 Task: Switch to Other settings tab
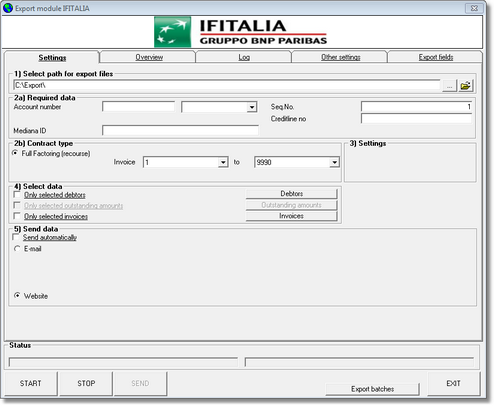[x=340, y=57]
